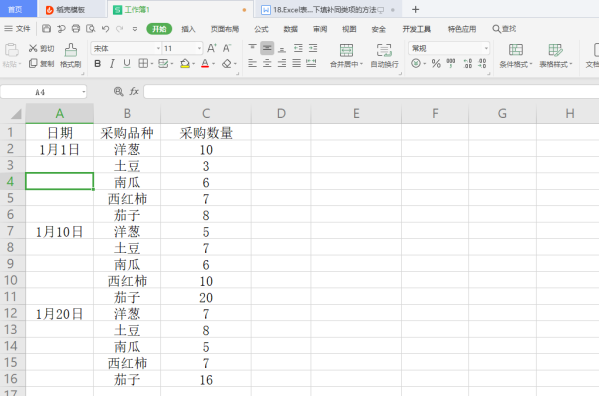Viewport: 599px width, 396px height.
Task: Increase indent in cell
Action: [x=313, y=48]
